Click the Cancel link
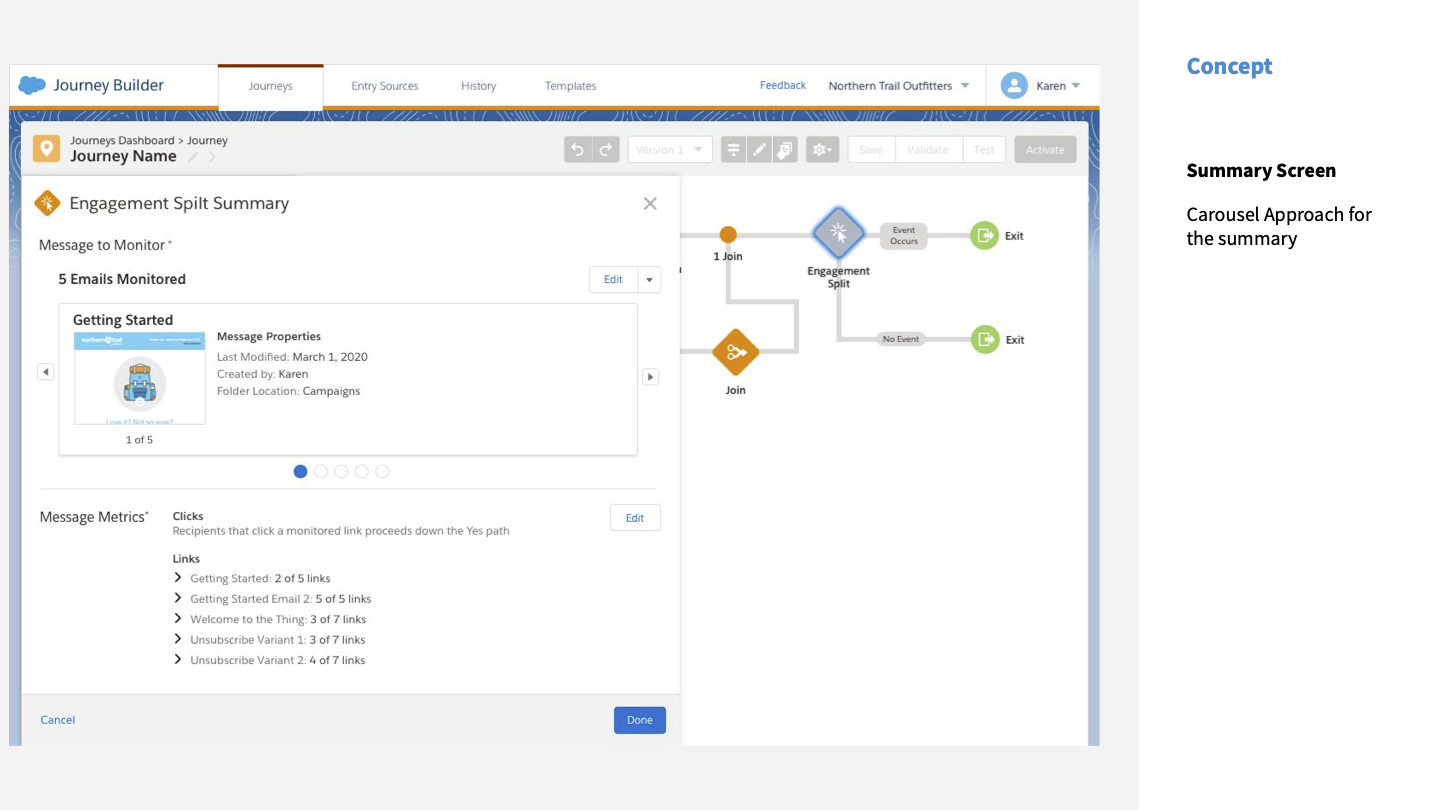Image resolution: width=1440 pixels, height=810 pixels. (58, 720)
